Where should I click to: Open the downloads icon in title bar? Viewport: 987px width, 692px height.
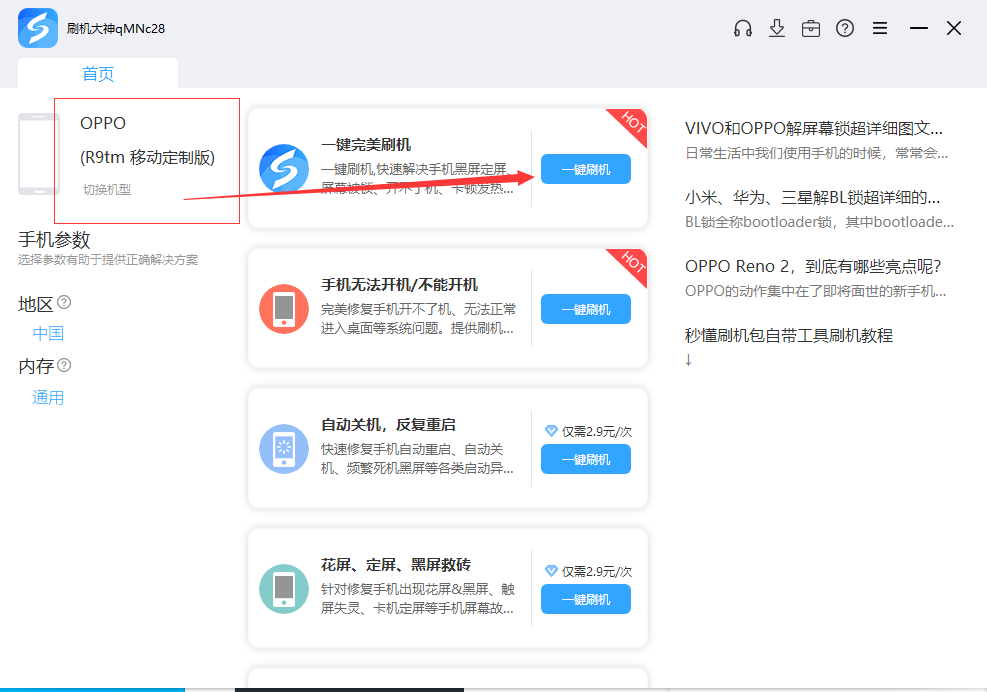[777, 28]
